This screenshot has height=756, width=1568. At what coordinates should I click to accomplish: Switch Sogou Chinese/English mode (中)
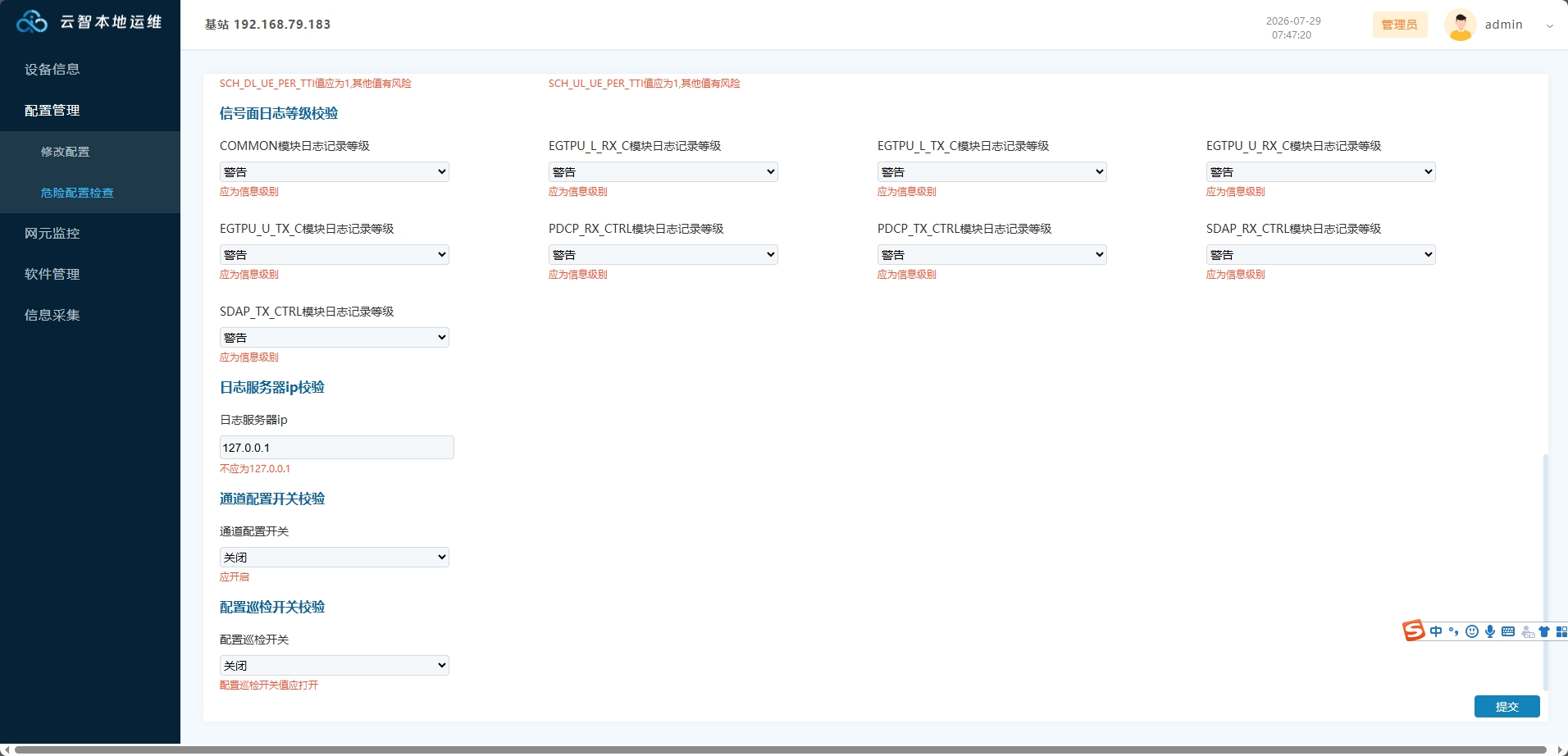(1435, 631)
